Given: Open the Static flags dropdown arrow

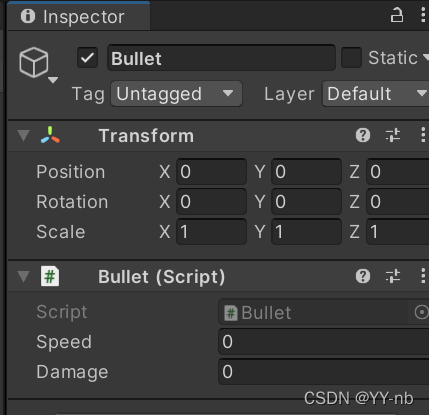Looking at the screenshot, I should pos(426,58).
